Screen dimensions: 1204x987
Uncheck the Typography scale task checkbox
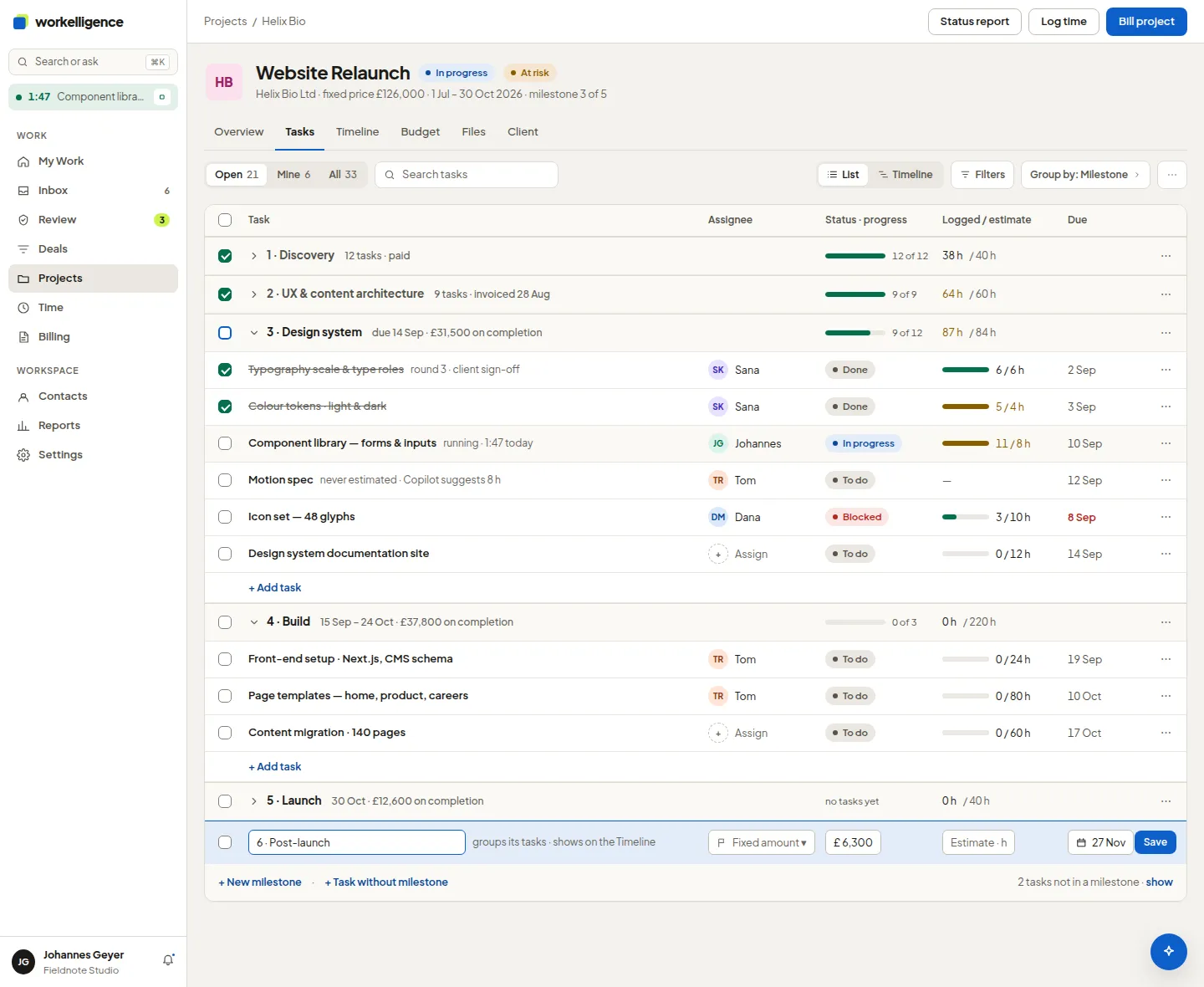point(225,370)
